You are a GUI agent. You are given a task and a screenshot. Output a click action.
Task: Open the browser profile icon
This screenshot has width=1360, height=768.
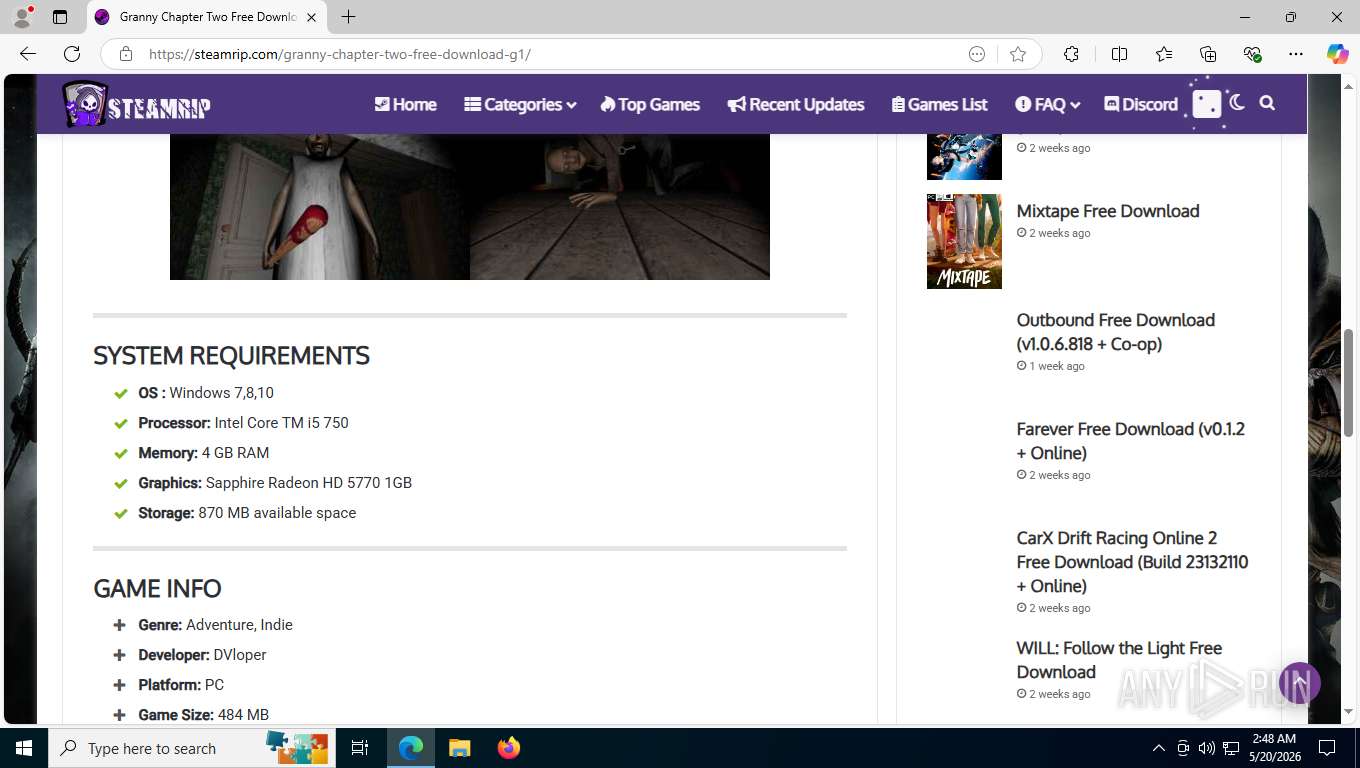[x=21, y=17]
